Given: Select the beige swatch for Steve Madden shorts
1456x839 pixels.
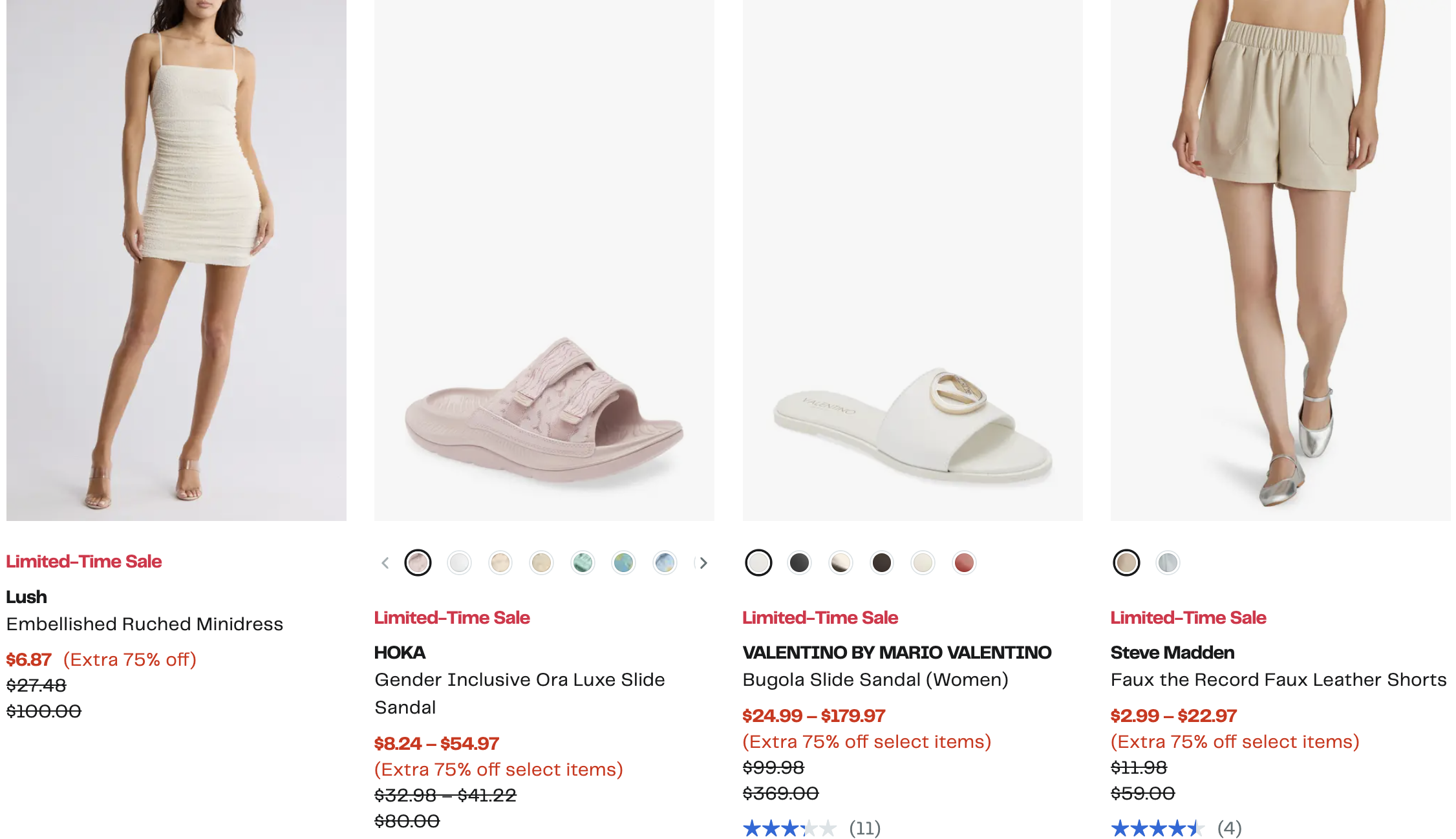Looking at the screenshot, I should (x=1126, y=563).
